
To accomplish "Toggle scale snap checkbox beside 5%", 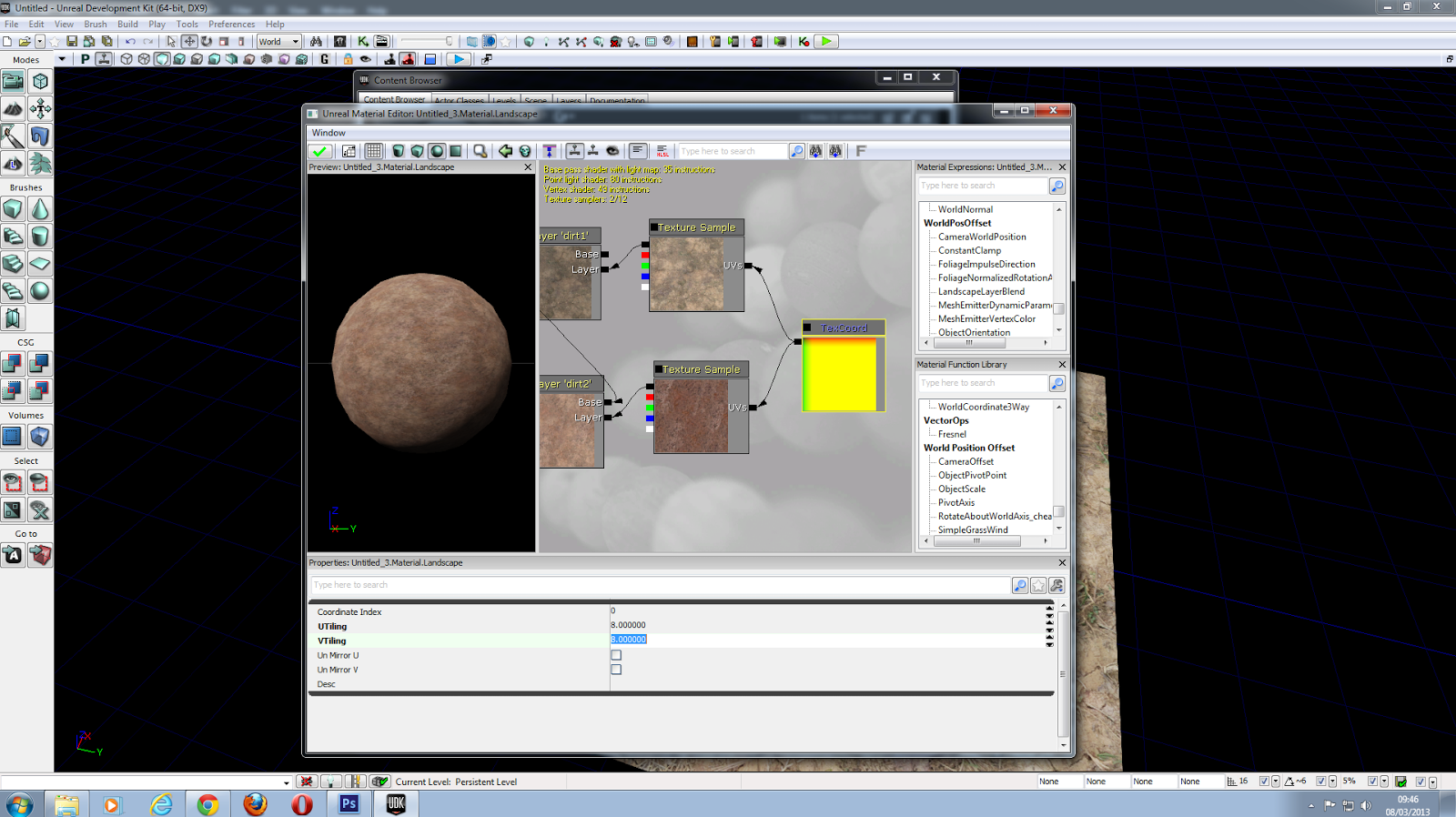I will (1372, 782).
